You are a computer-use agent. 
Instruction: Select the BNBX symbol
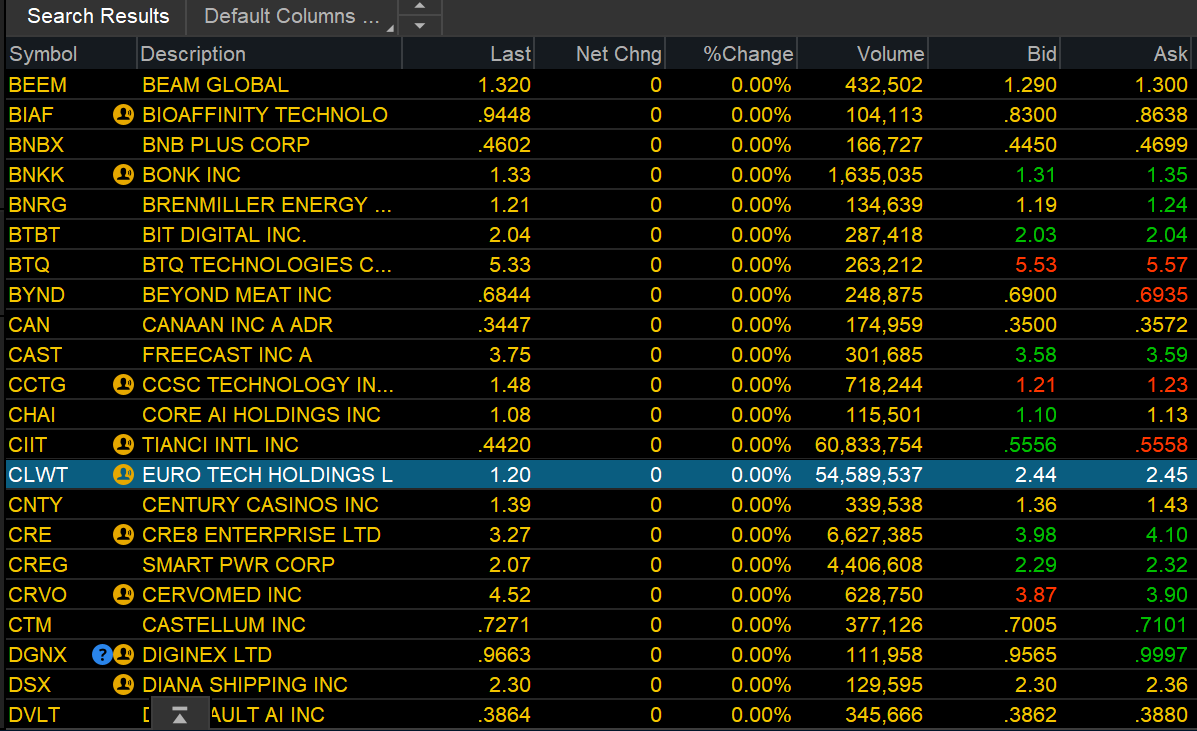pos(36,145)
